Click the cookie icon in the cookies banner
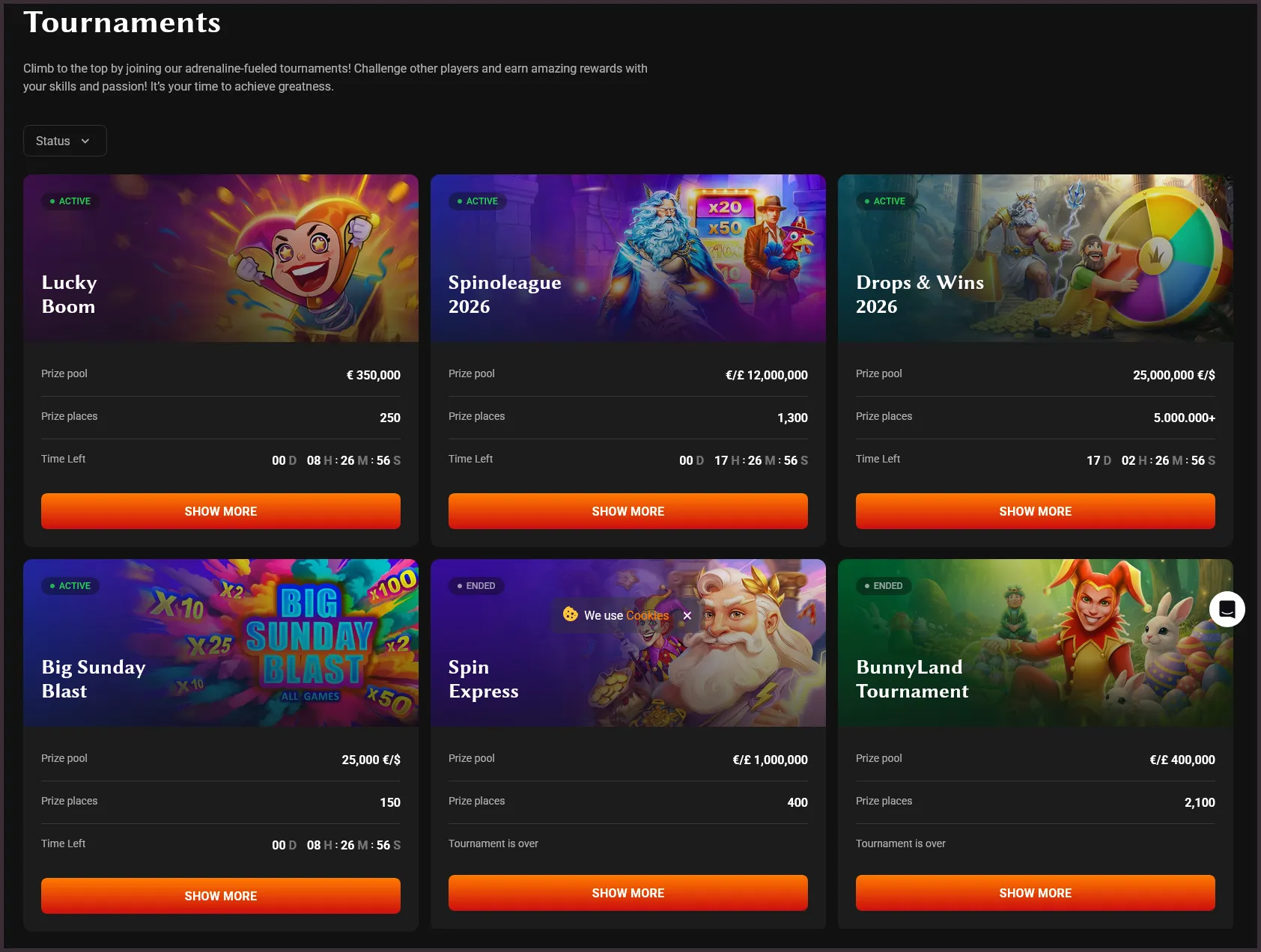The height and width of the screenshot is (952, 1261). 571,615
